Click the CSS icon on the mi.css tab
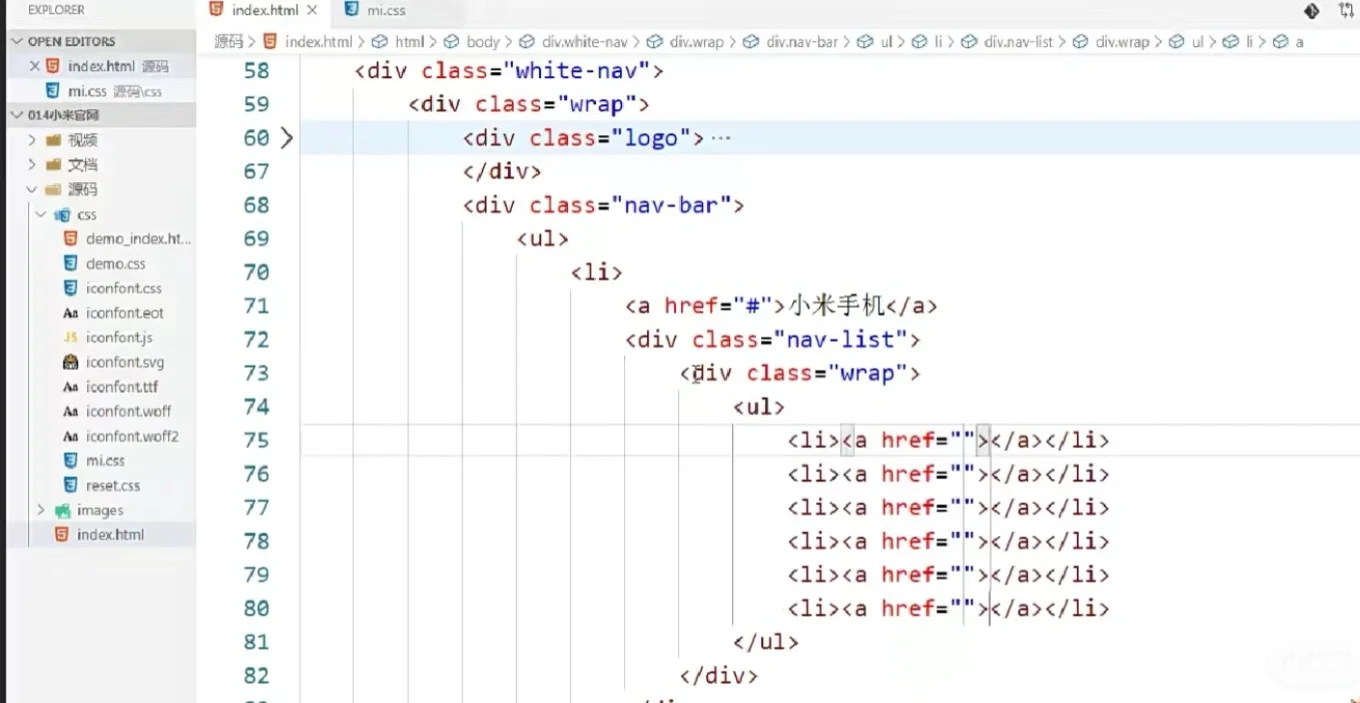This screenshot has height=703, width=1360. click(x=351, y=9)
